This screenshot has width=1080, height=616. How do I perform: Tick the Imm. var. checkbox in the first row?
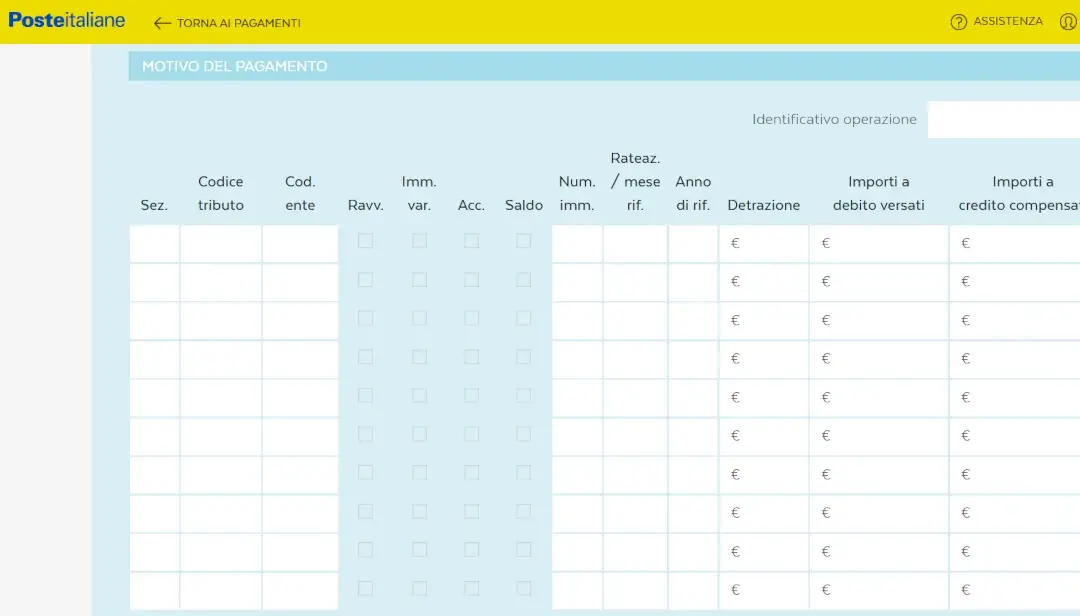click(x=419, y=240)
